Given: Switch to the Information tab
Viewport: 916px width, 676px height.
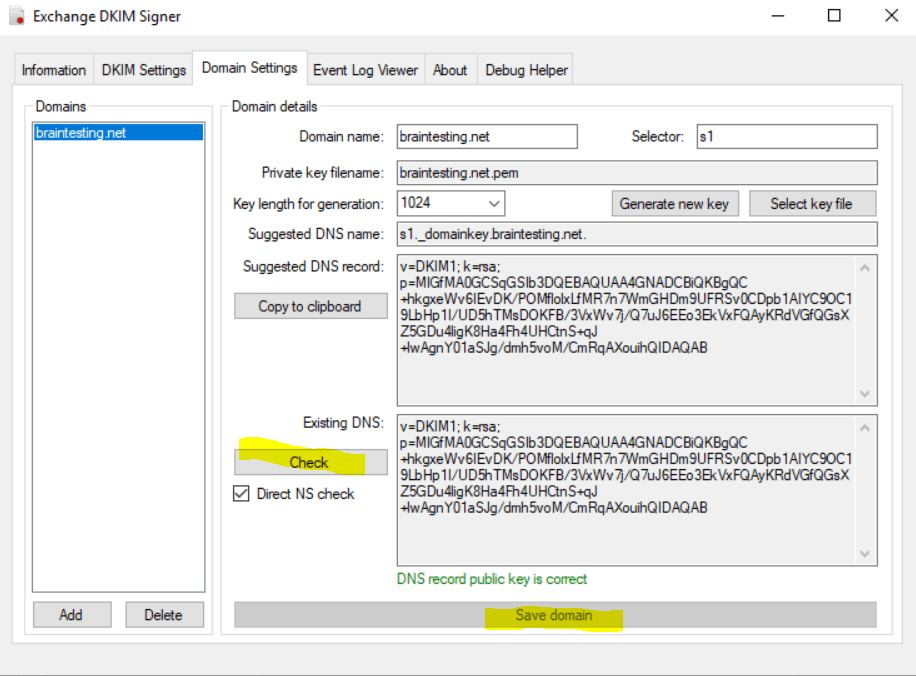Looking at the screenshot, I should 54,70.
